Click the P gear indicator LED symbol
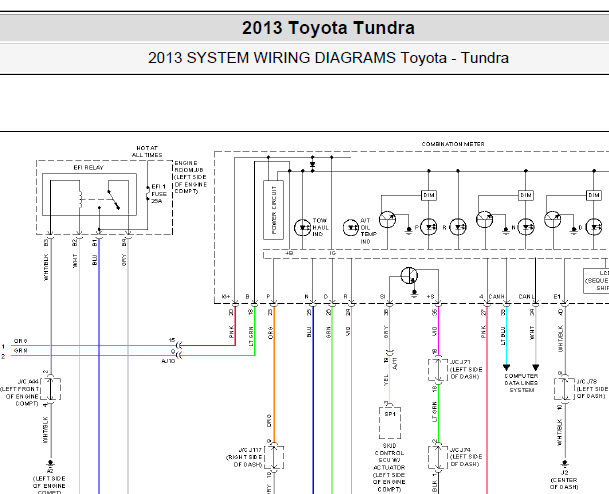The height and width of the screenshot is (494, 609). [429, 227]
